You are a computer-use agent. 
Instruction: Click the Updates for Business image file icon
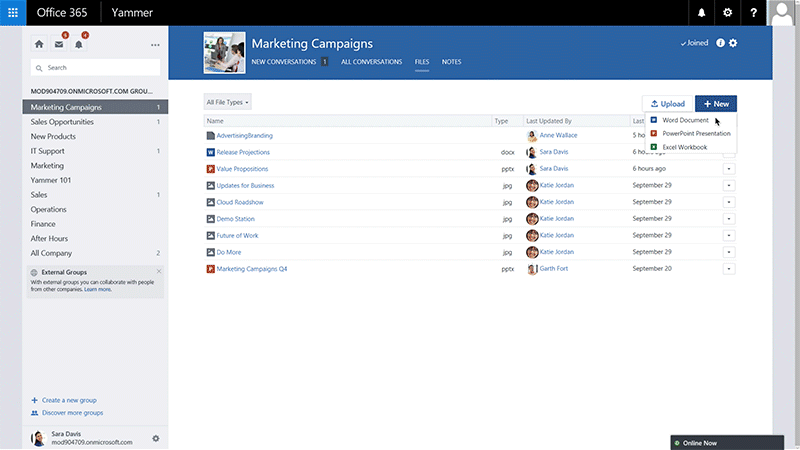210,186
